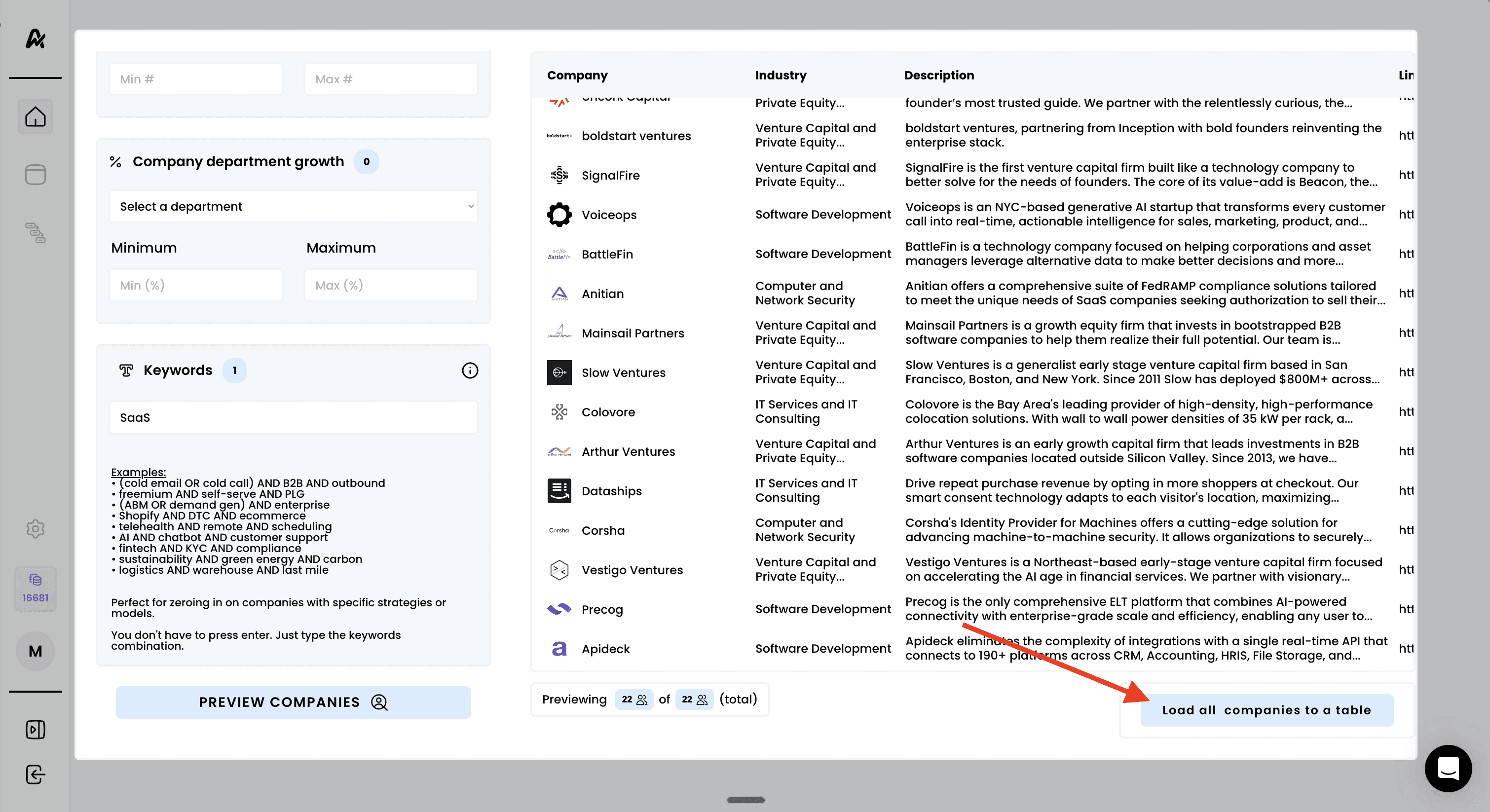Click the home icon in sidebar
The height and width of the screenshot is (812, 1490).
point(36,117)
